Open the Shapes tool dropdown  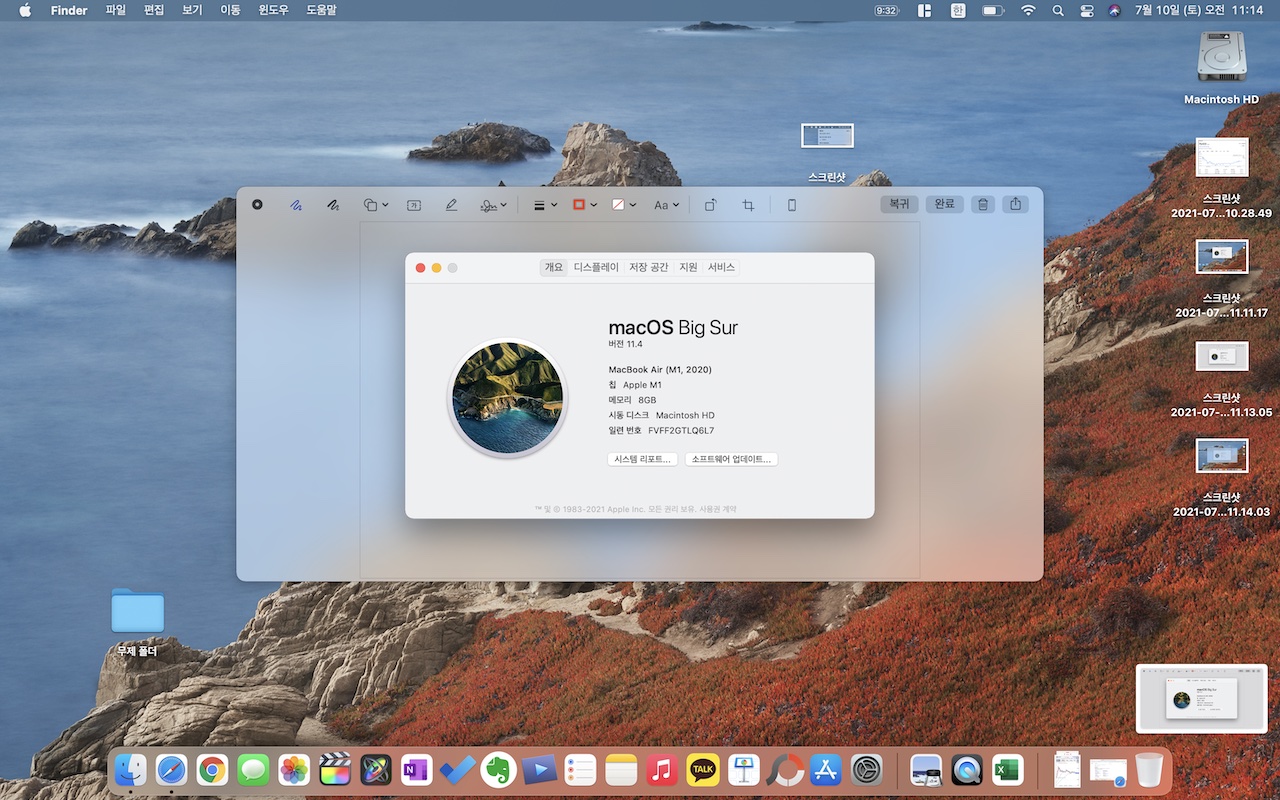(x=376, y=204)
